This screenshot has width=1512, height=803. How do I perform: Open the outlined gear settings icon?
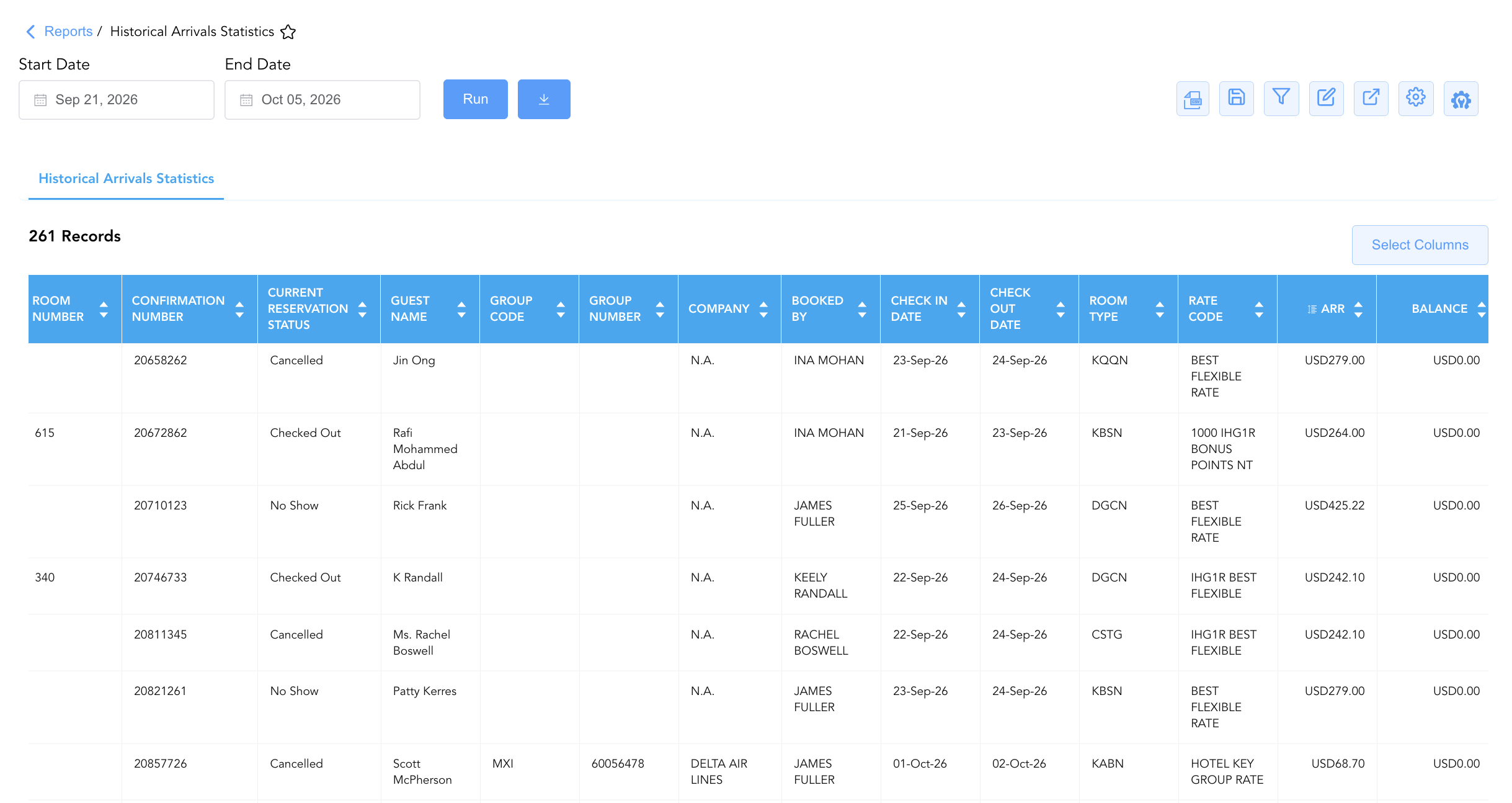[1416, 99]
